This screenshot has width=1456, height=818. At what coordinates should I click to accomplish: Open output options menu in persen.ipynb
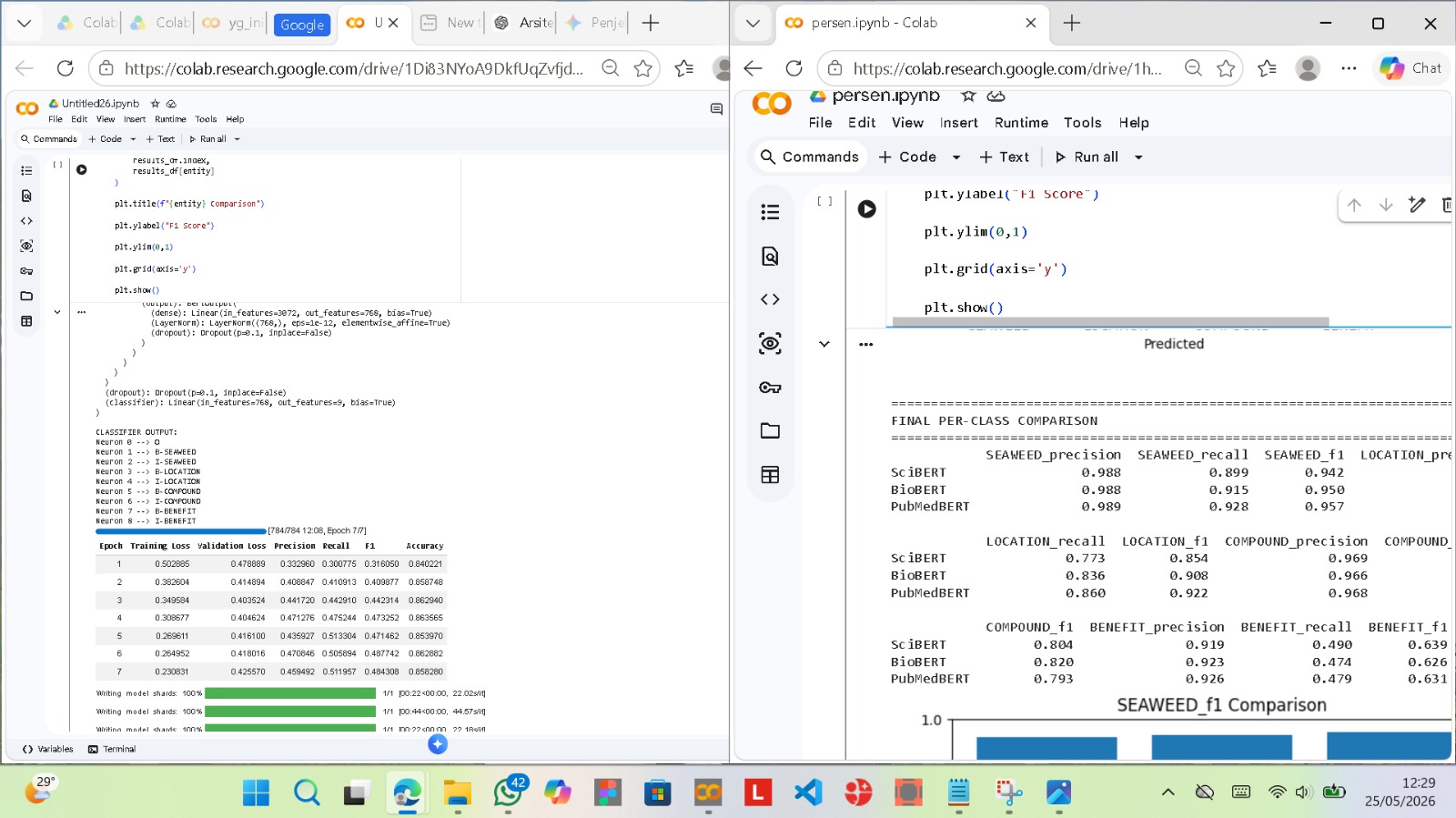865,345
